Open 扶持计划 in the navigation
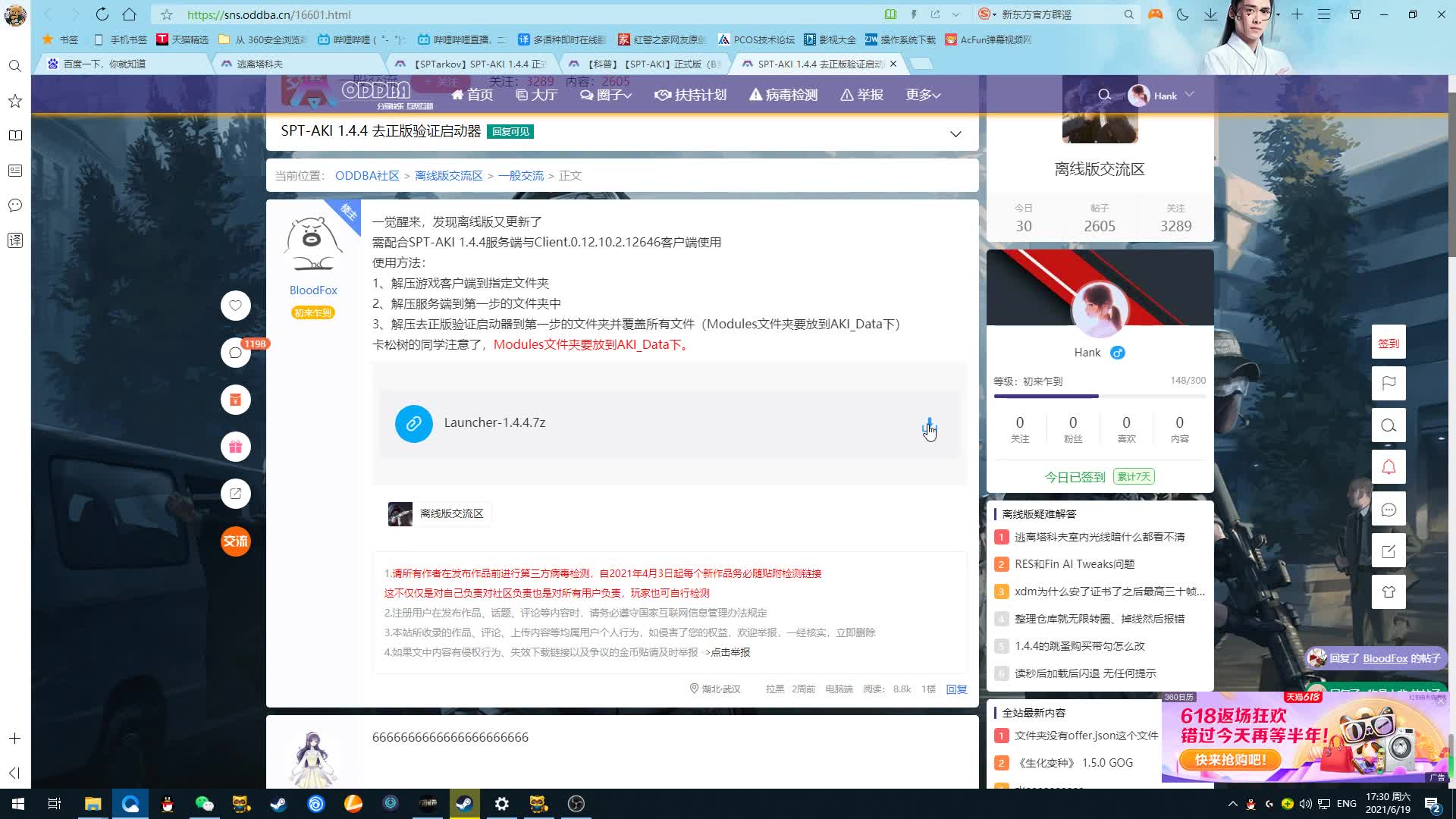Image resolution: width=1456 pixels, height=819 pixels. click(690, 95)
